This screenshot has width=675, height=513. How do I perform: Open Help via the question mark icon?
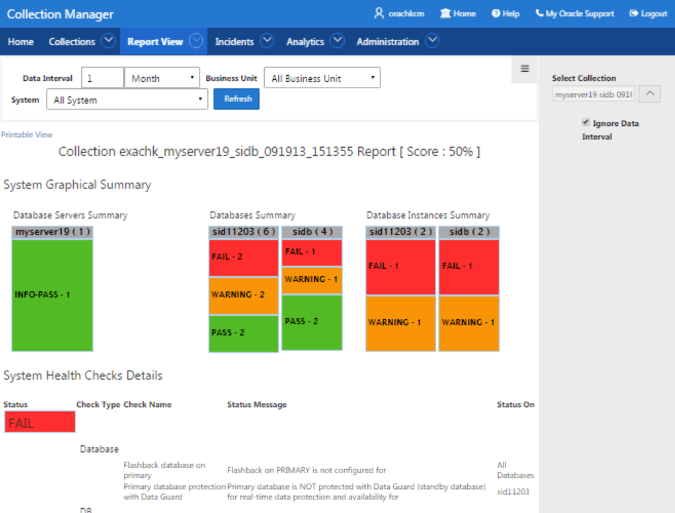[496, 14]
